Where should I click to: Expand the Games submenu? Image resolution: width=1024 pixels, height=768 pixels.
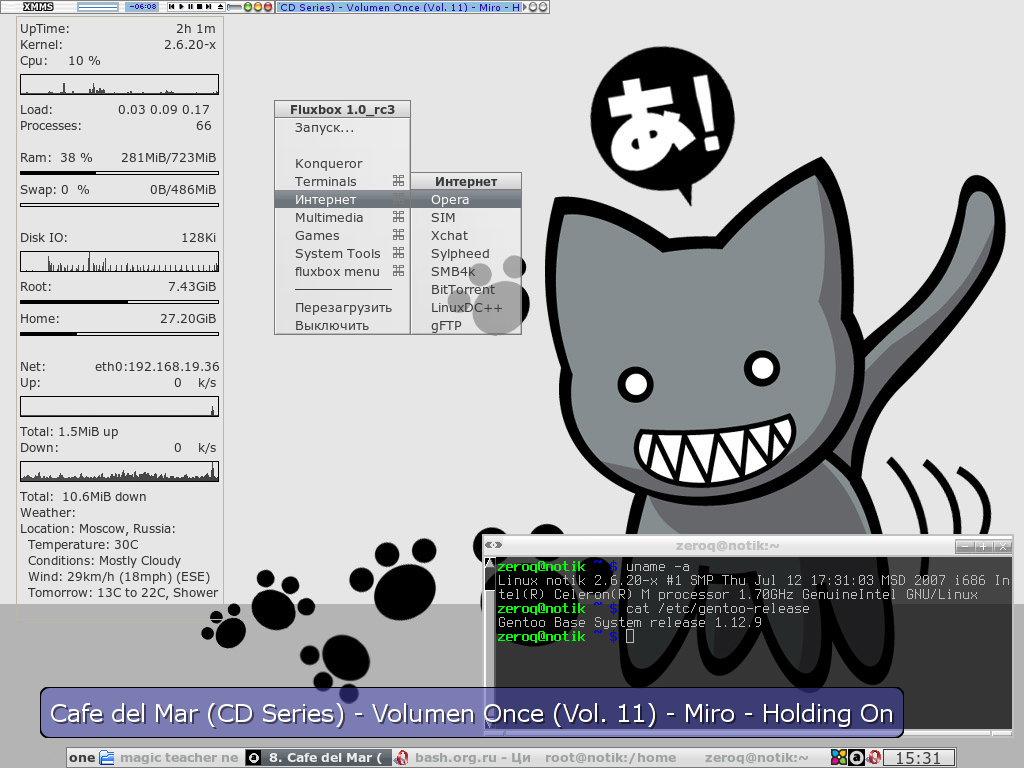click(x=342, y=235)
